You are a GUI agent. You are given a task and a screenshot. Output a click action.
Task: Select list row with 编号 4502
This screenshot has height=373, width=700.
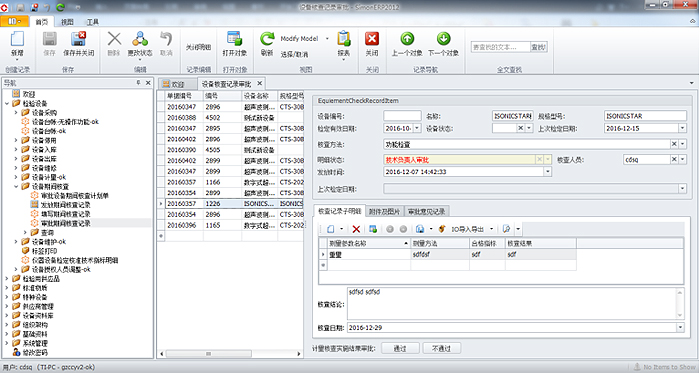[x=230, y=118]
